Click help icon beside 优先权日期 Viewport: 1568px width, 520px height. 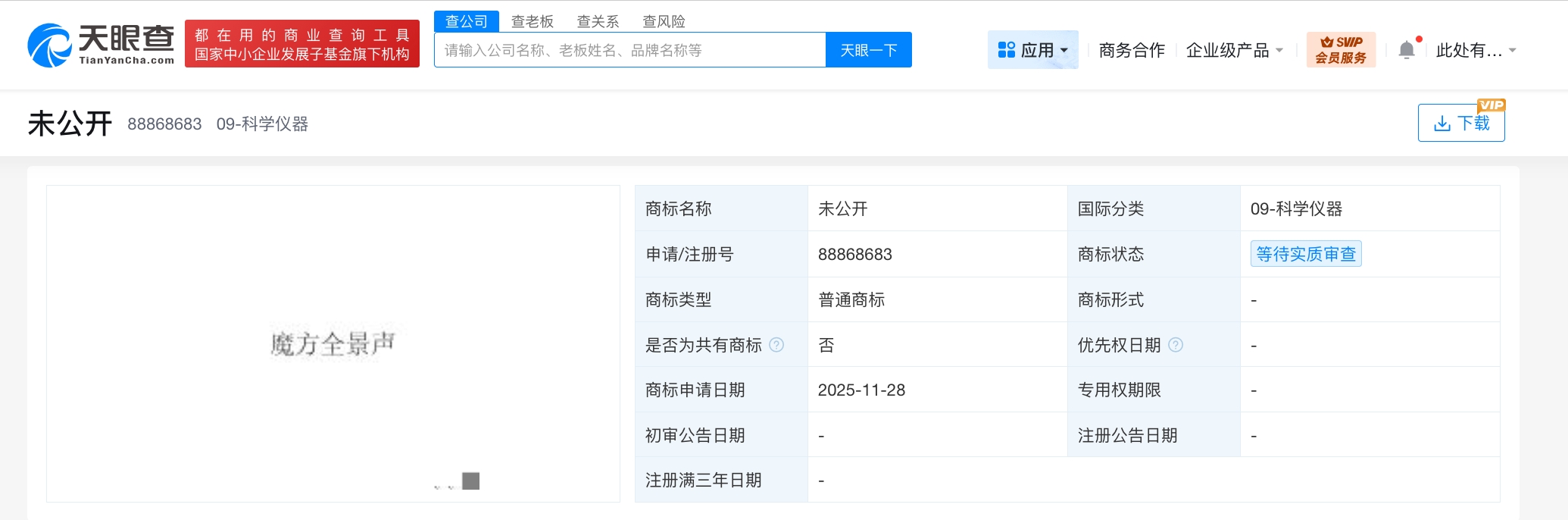(x=1176, y=345)
